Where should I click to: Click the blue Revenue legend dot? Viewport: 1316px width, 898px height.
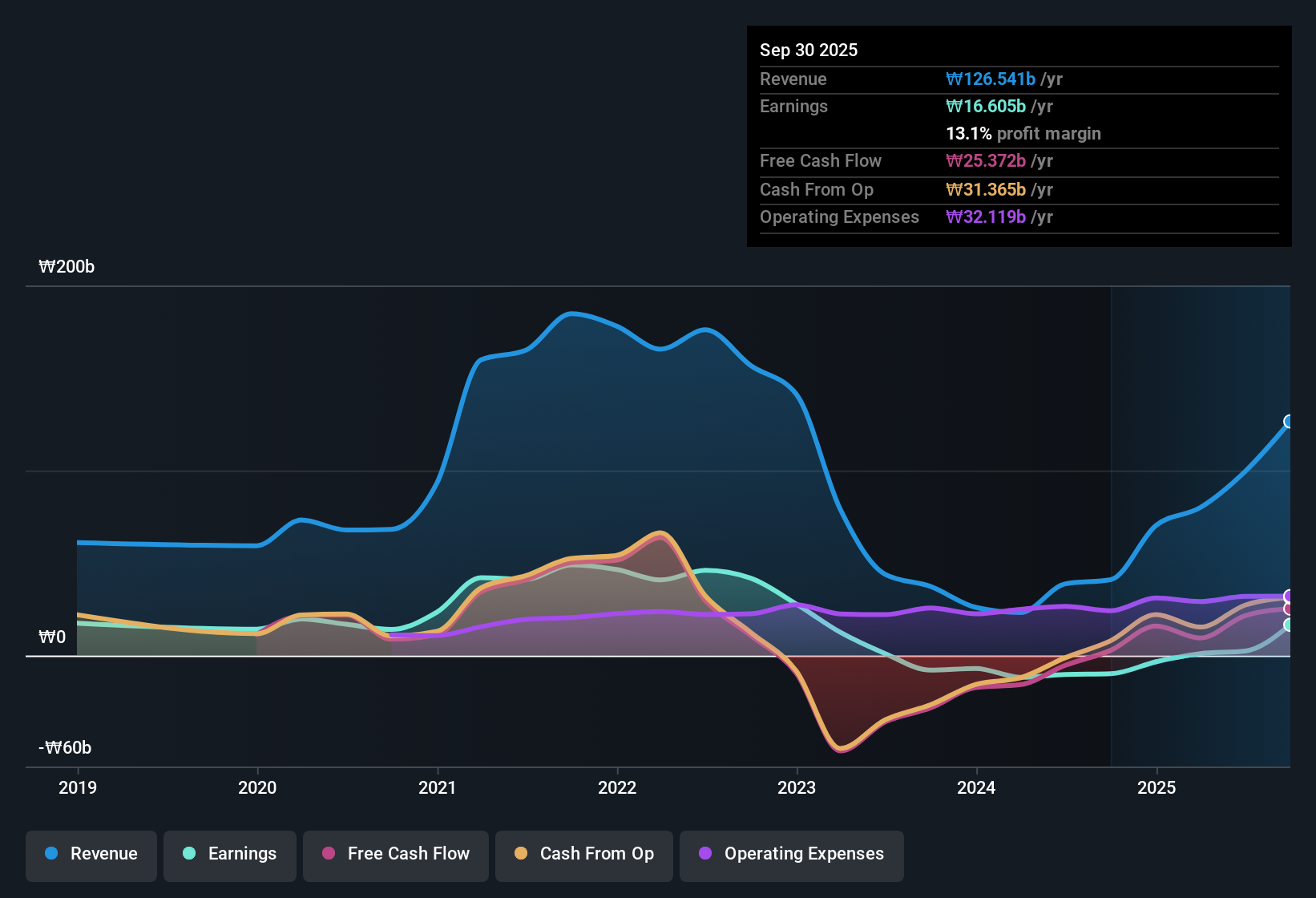click(x=50, y=854)
